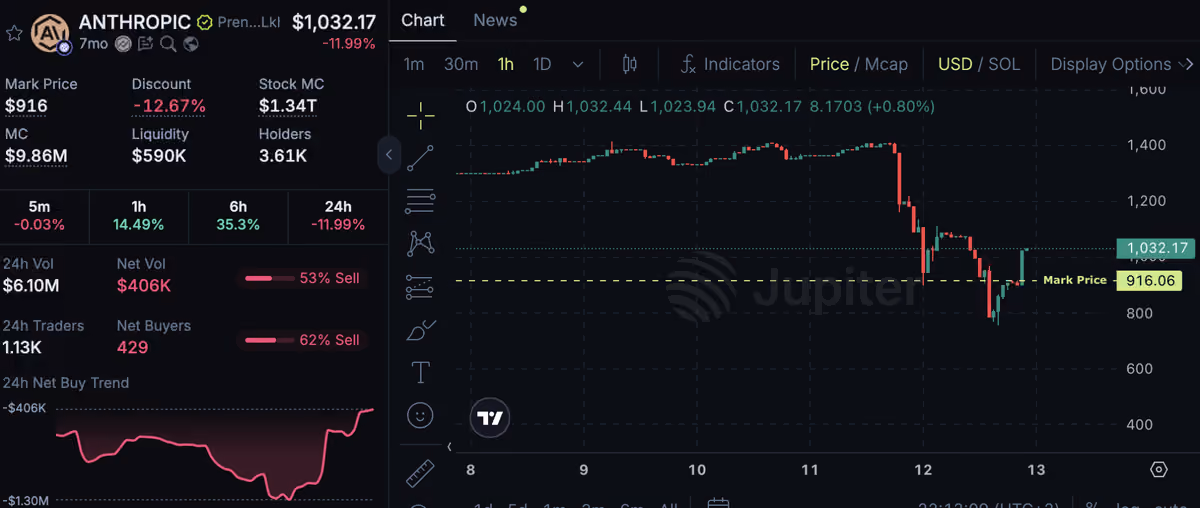The height and width of the screenshot is (508, 1200).
Task: Click the 62% Sell traders bar
Action: pos(301,340)
